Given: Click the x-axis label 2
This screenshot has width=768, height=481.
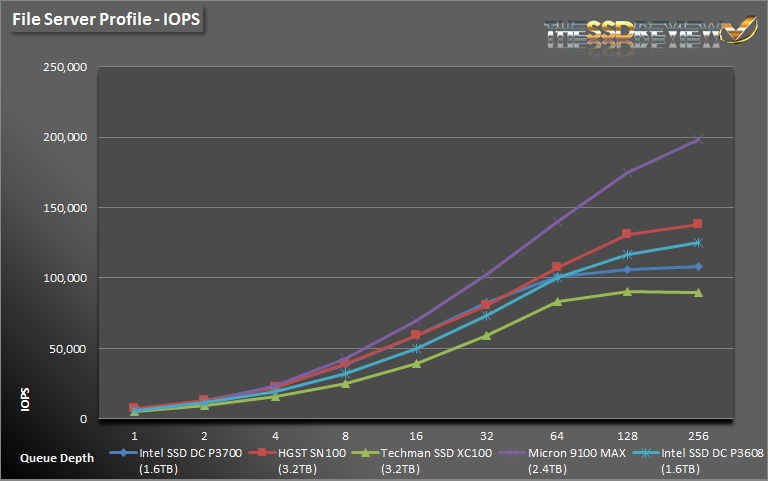Looking at the screenshot, I should click(204, 436).
